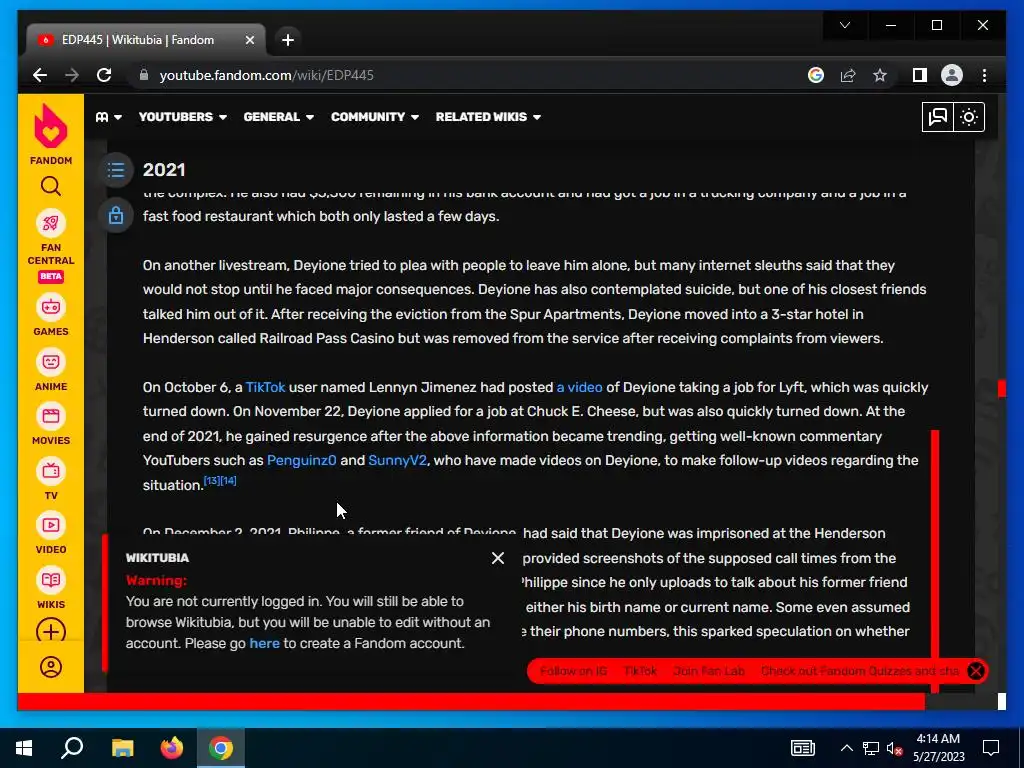This screenshot has height=768, width=1024.
Task: Expand the GENERAL menu
Action: (279, 117)
